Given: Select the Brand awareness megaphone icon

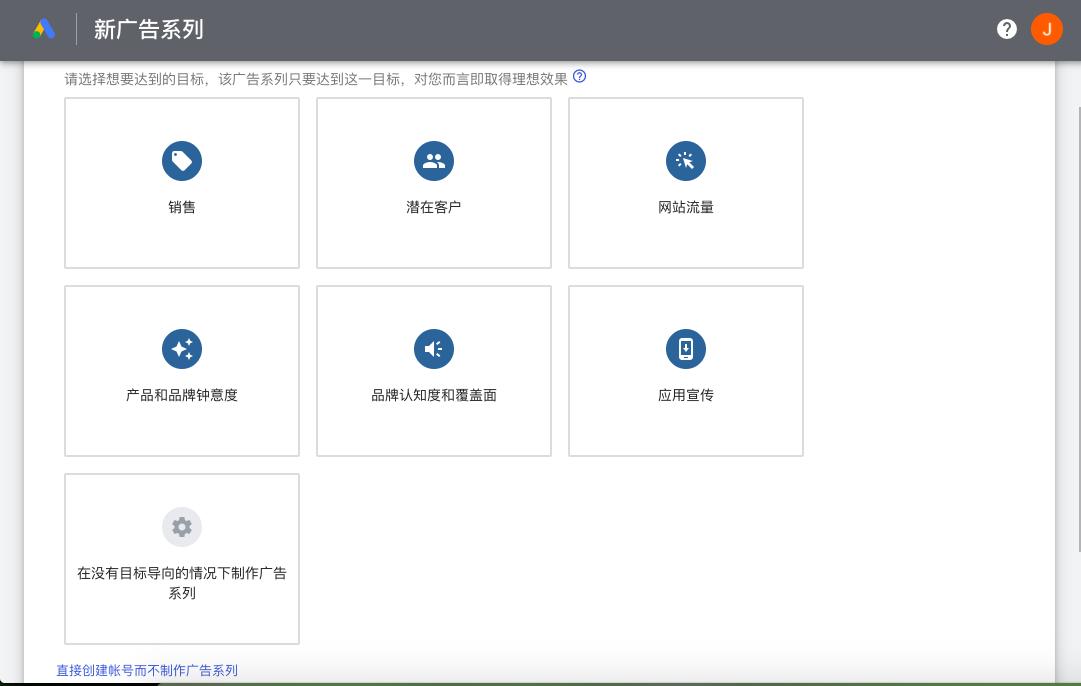Looking at the screenshot, I should (433, 349).
